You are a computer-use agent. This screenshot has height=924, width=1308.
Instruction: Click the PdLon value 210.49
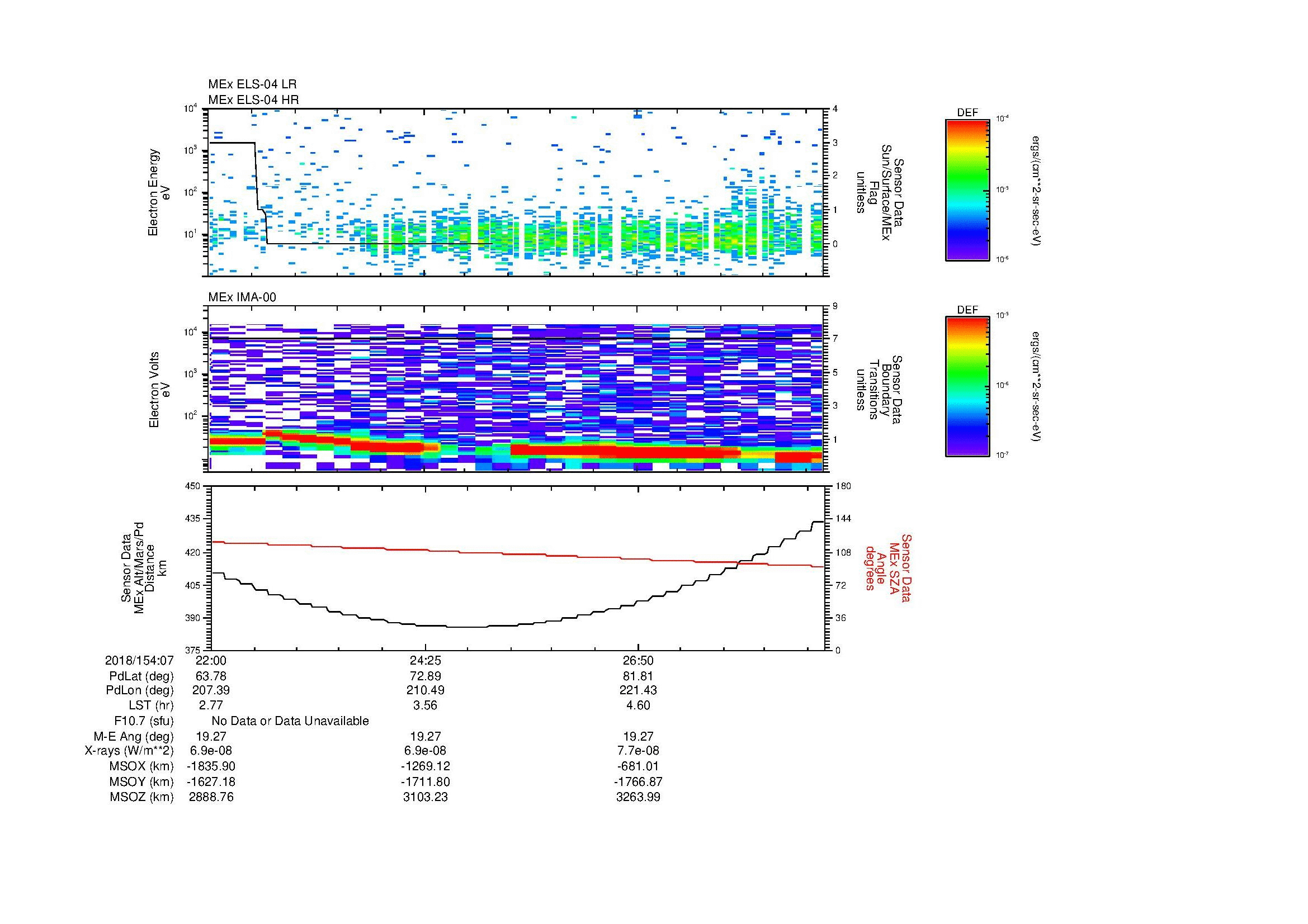pyautogui.click(x=426, y=690)
